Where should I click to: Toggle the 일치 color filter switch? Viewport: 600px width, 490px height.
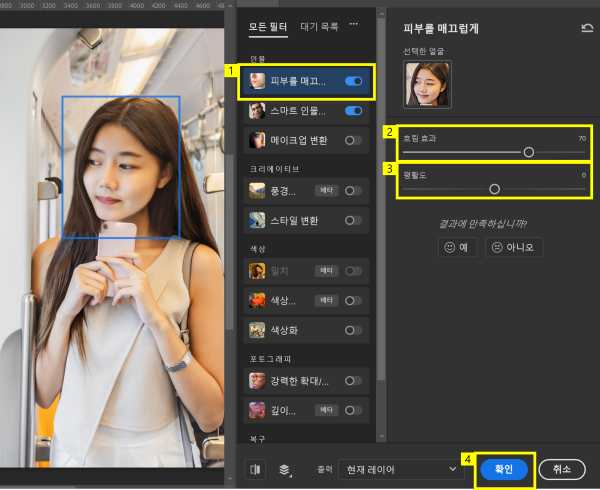click(x=354, y=271)
